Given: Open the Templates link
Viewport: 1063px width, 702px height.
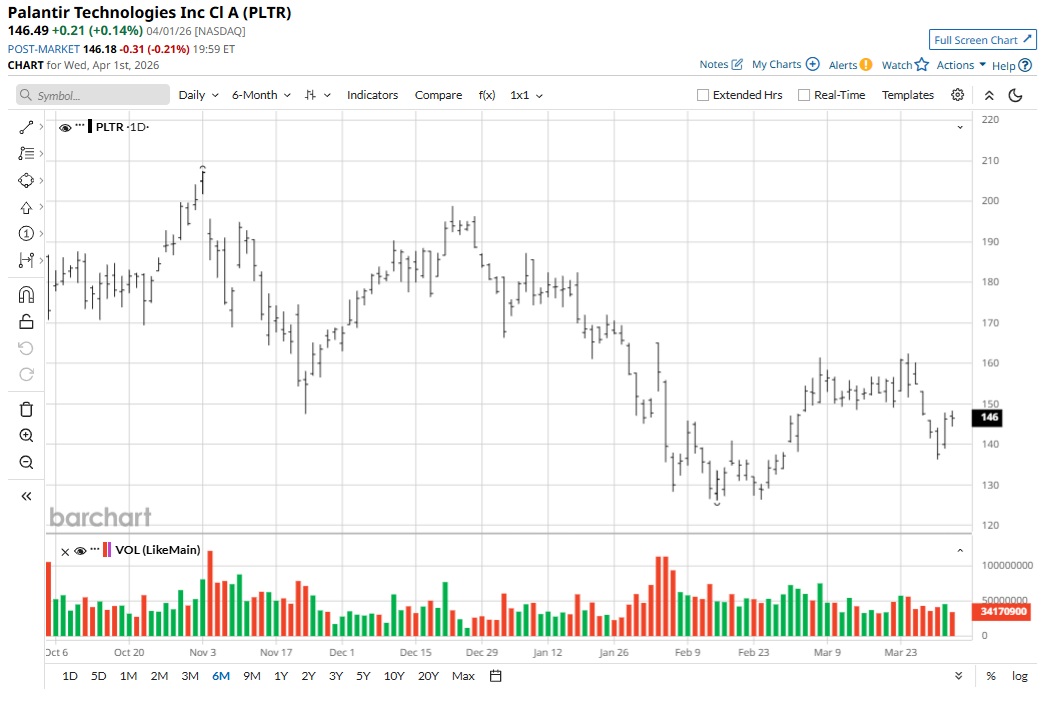Looking at the screenshot, I should 908,95.
